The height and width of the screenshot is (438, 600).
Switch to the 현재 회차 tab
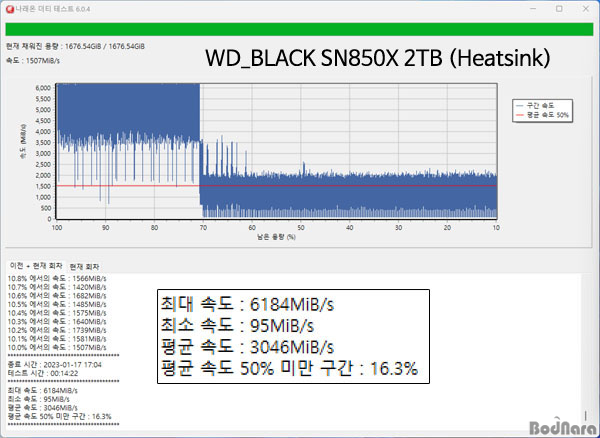pyautogui.click(x=85, y=267)
